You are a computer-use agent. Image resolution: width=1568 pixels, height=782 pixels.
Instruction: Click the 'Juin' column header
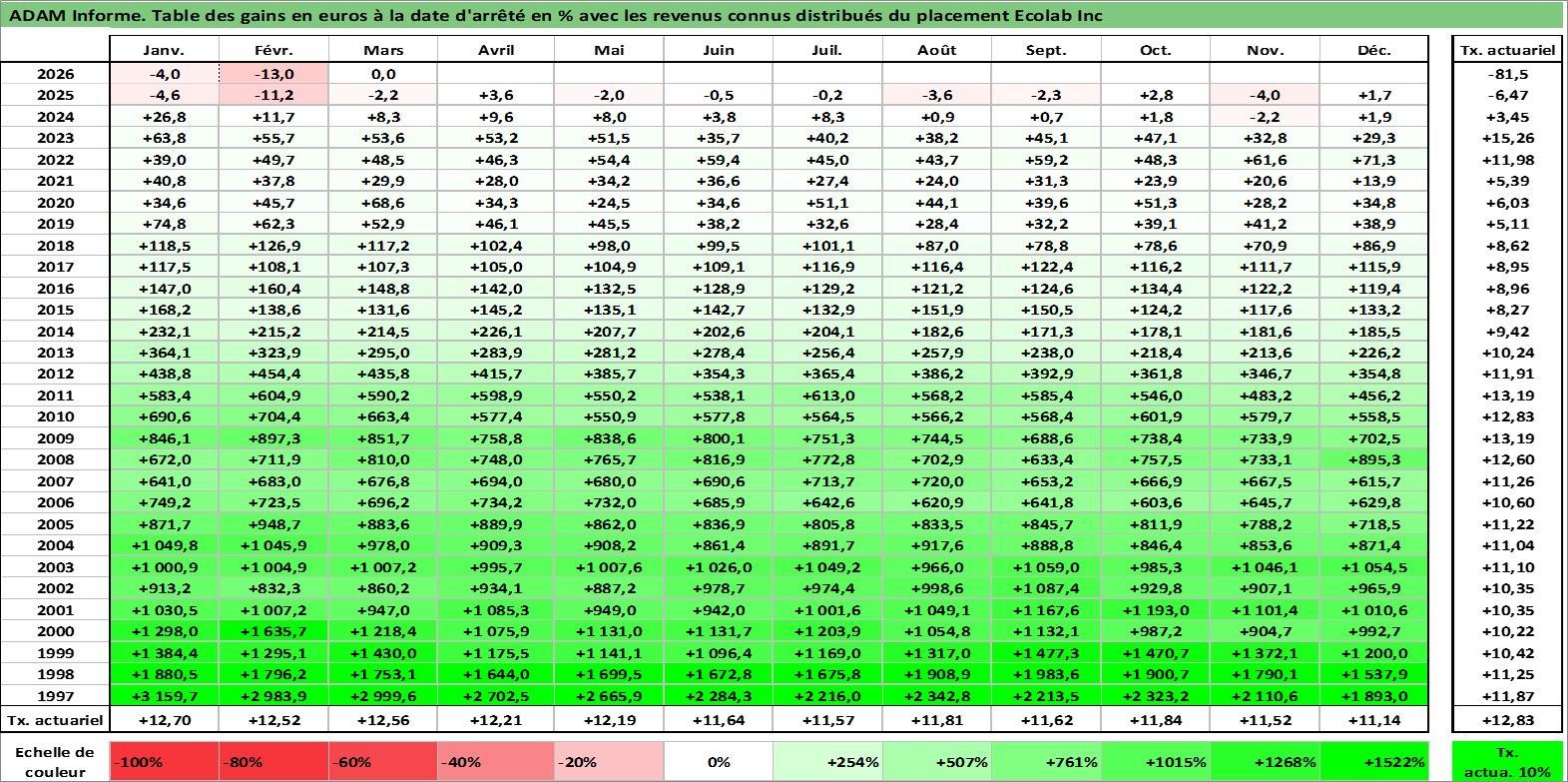718,50
